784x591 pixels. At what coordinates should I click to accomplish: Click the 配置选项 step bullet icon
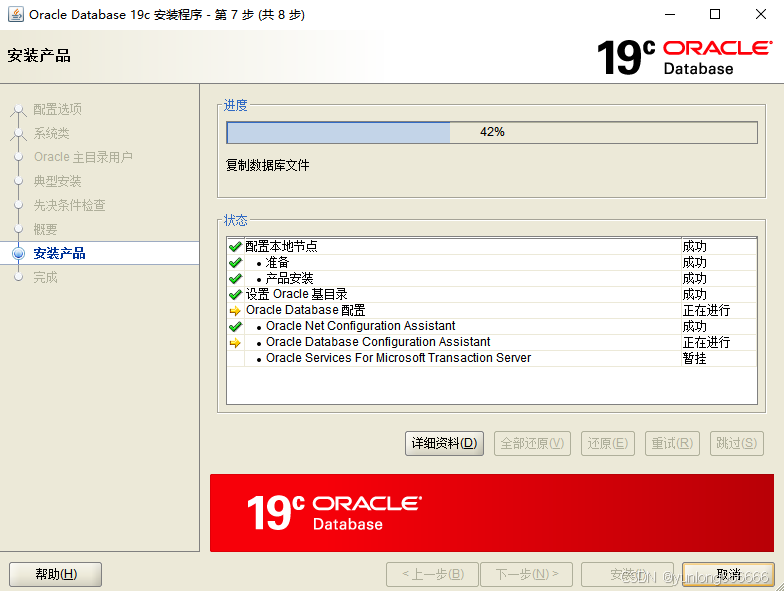coord(18,109)
